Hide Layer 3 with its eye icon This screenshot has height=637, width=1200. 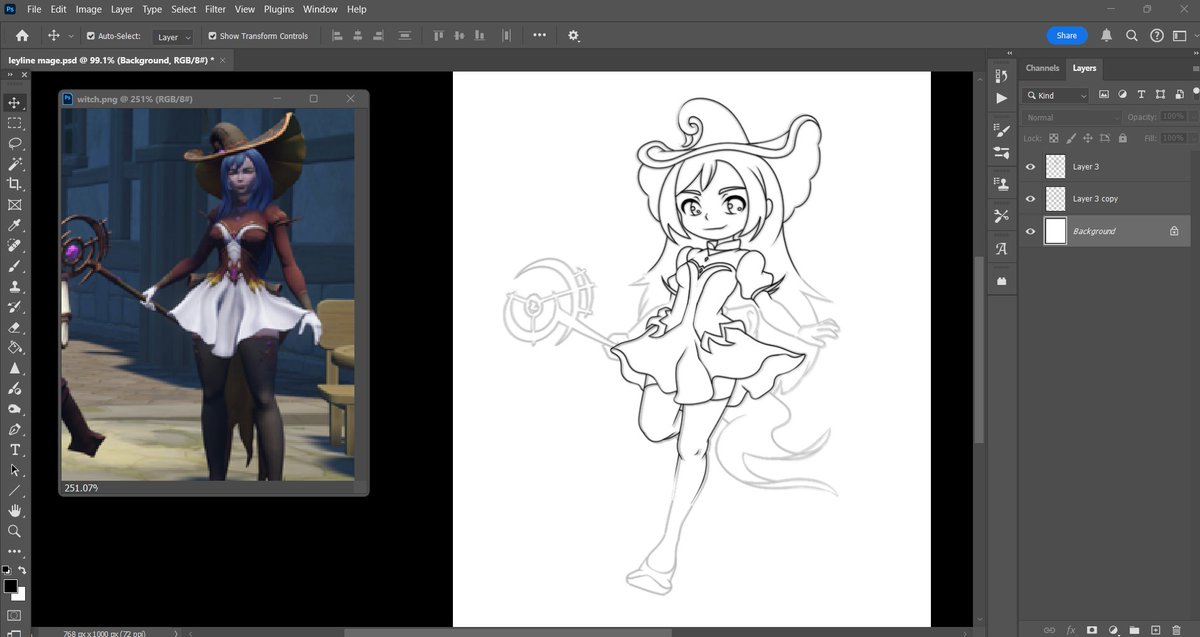[x=1031, y=167]
